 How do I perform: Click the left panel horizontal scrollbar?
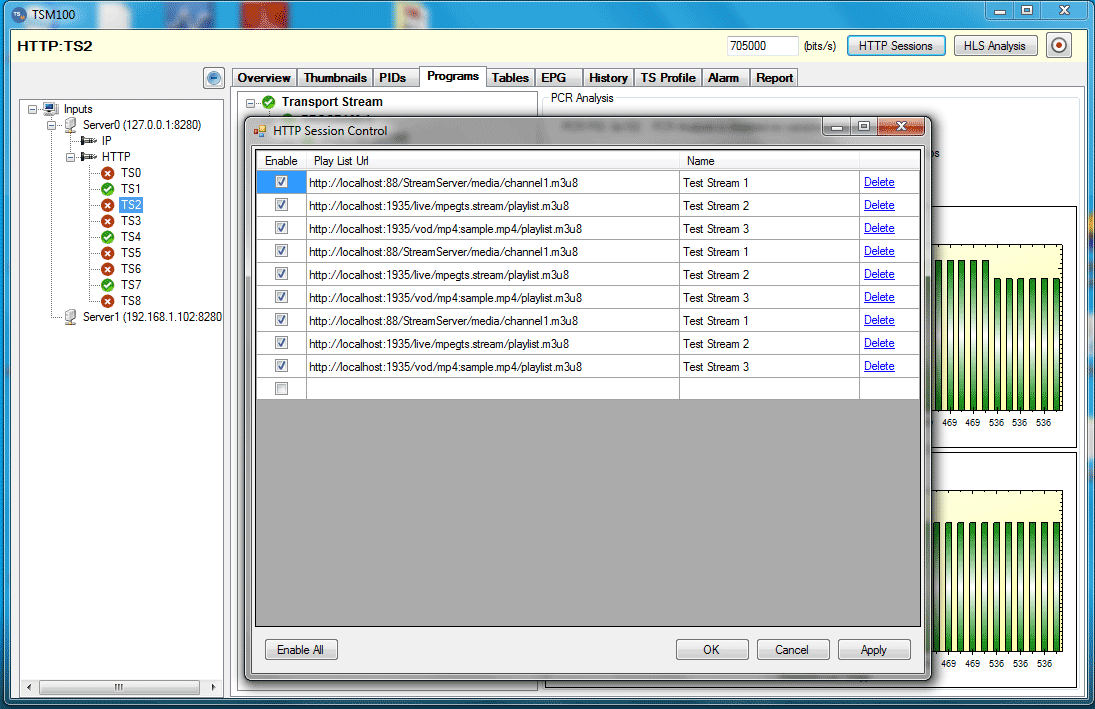119,687
